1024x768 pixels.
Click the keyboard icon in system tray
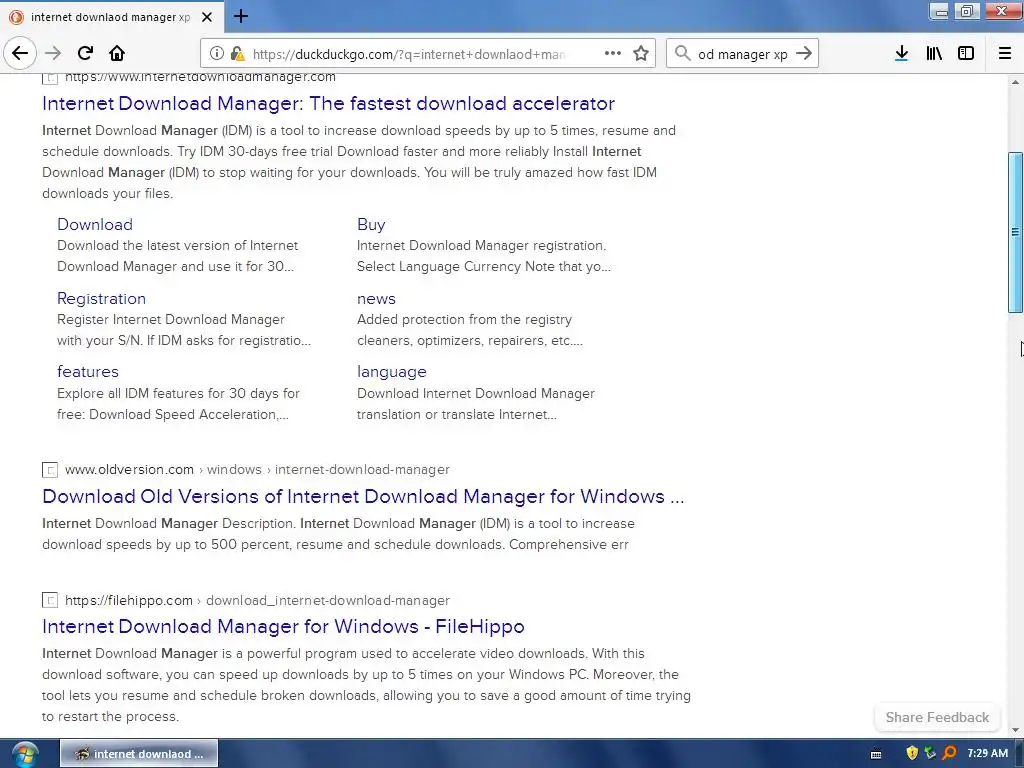tap(876, 754)
